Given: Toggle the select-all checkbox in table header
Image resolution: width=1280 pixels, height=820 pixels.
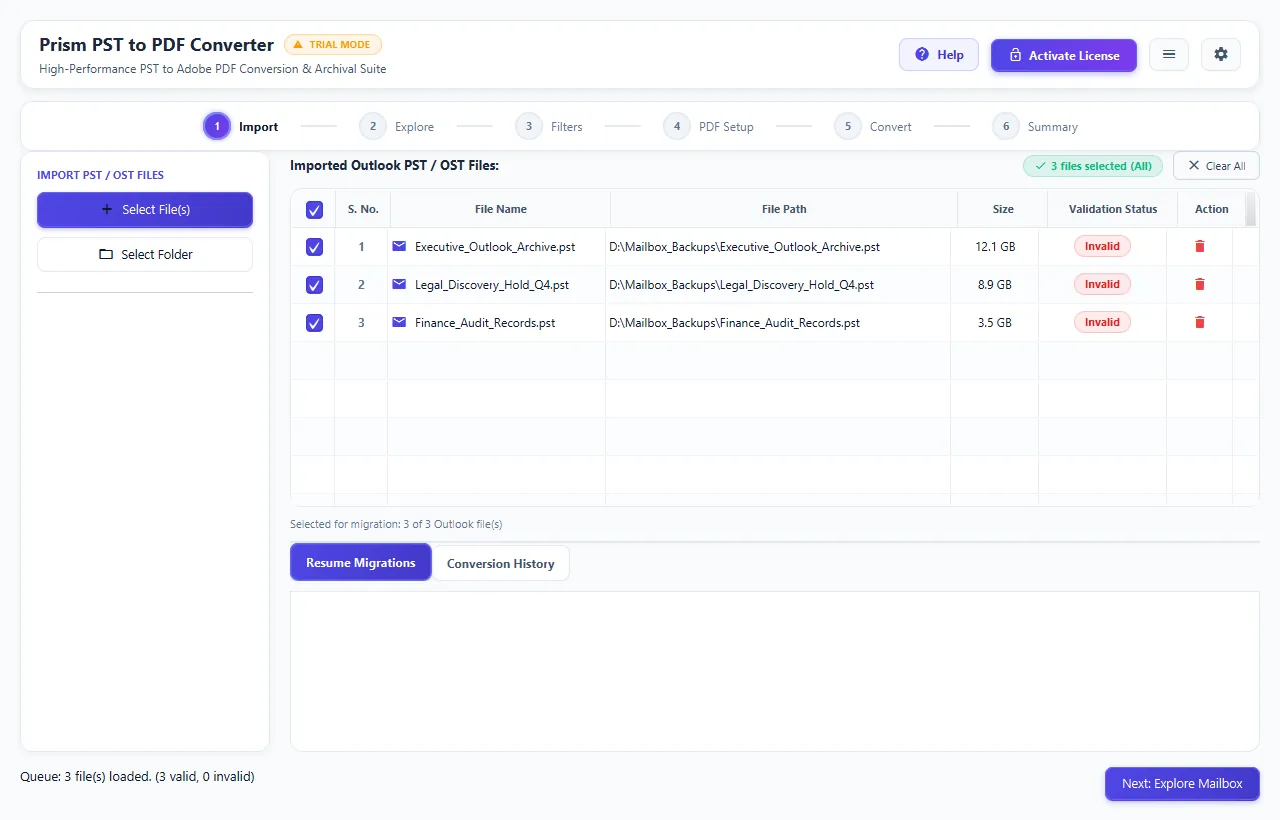Looking at the screenshot, I should pyautogui.click(x=314, y=210).
